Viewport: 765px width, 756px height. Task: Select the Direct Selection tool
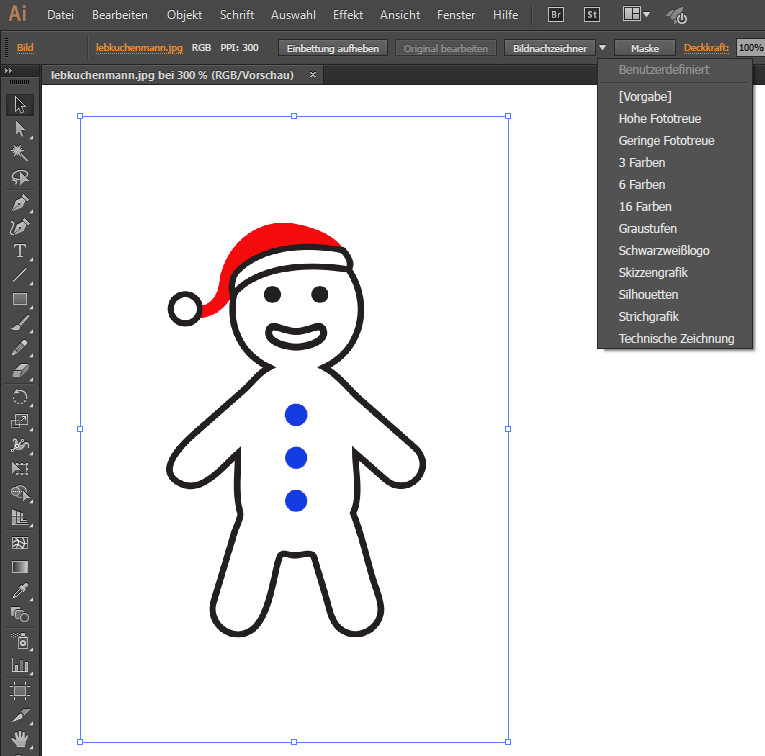19,129
